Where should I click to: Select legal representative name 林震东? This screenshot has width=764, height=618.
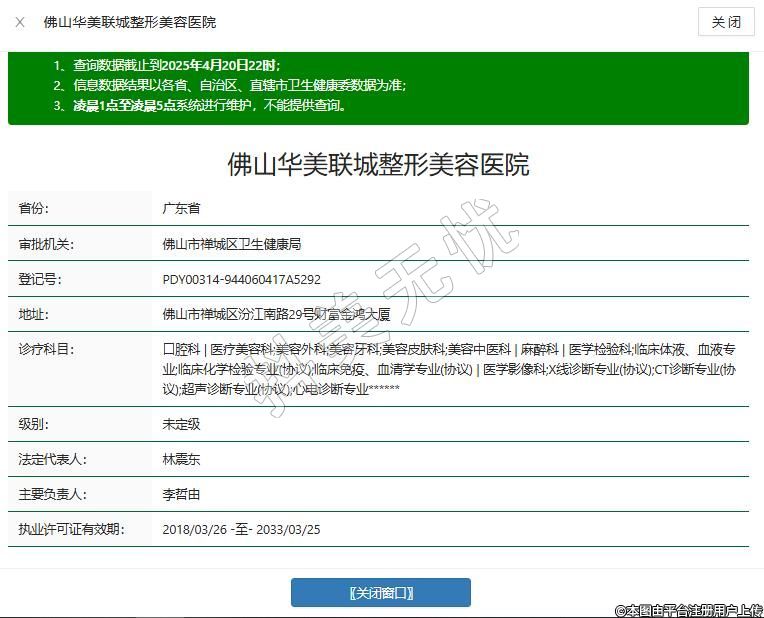click(181, 459)
